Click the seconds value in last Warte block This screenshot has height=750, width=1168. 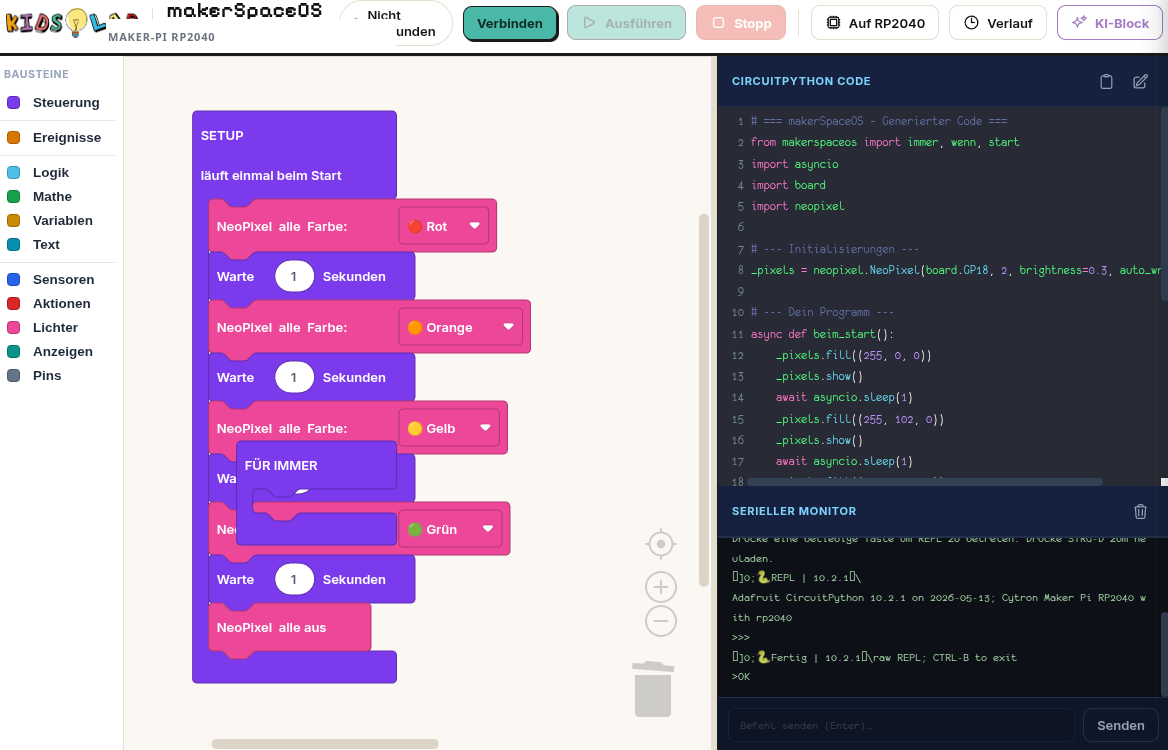click(x=293, y=579)
